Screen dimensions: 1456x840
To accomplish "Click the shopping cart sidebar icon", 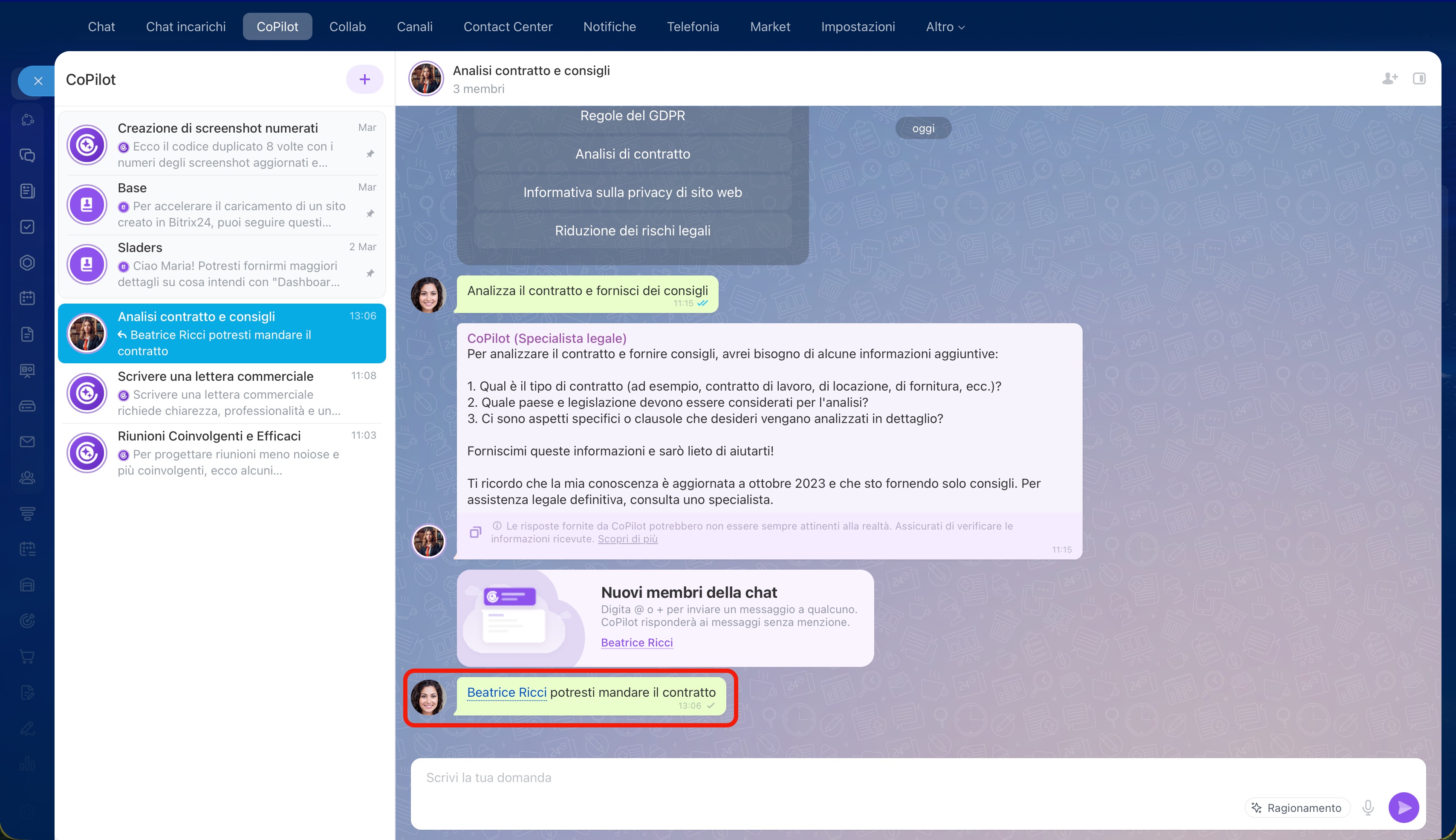I will tap(27, 656).
